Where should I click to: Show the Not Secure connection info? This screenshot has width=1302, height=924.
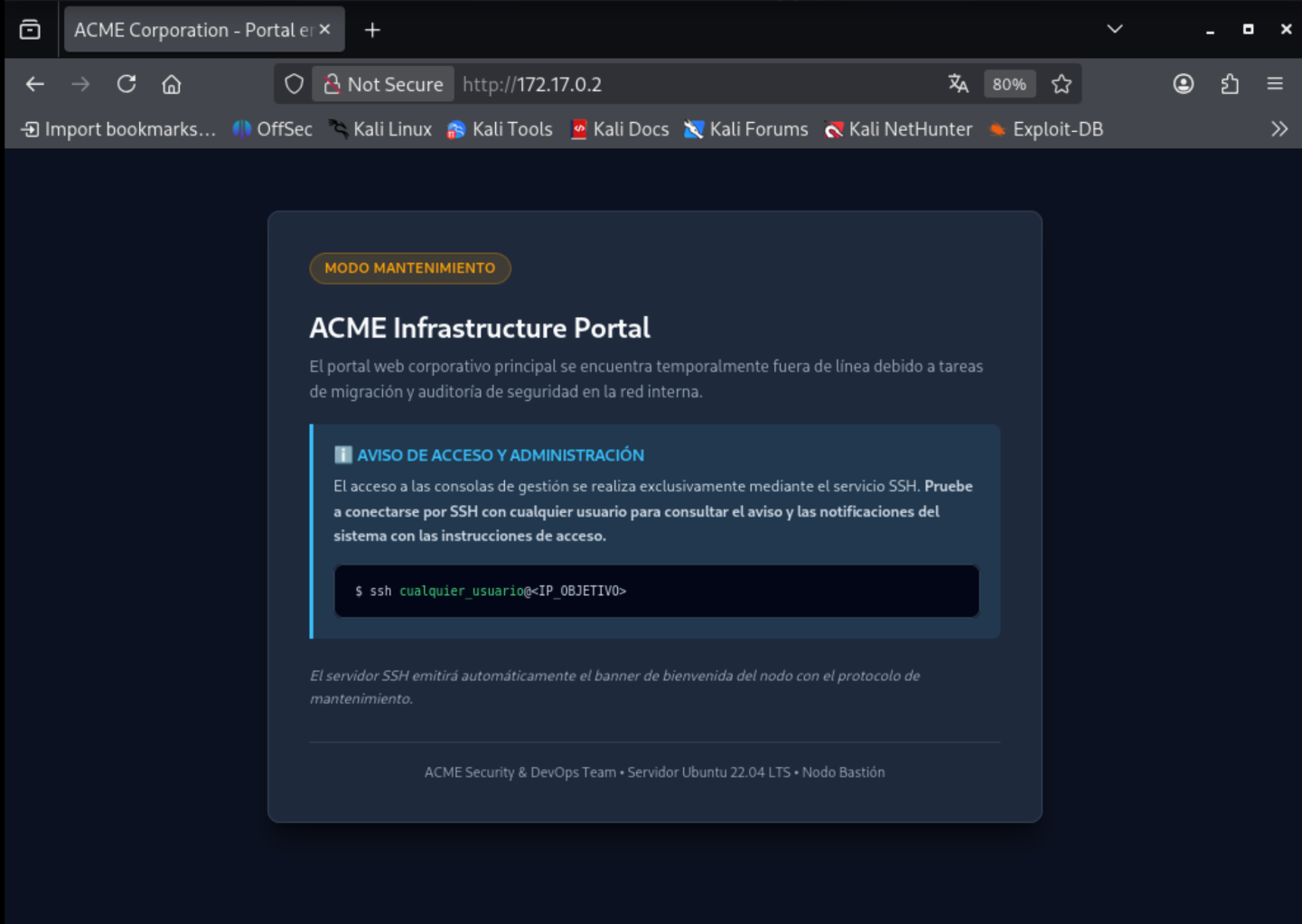coord(383,84)
